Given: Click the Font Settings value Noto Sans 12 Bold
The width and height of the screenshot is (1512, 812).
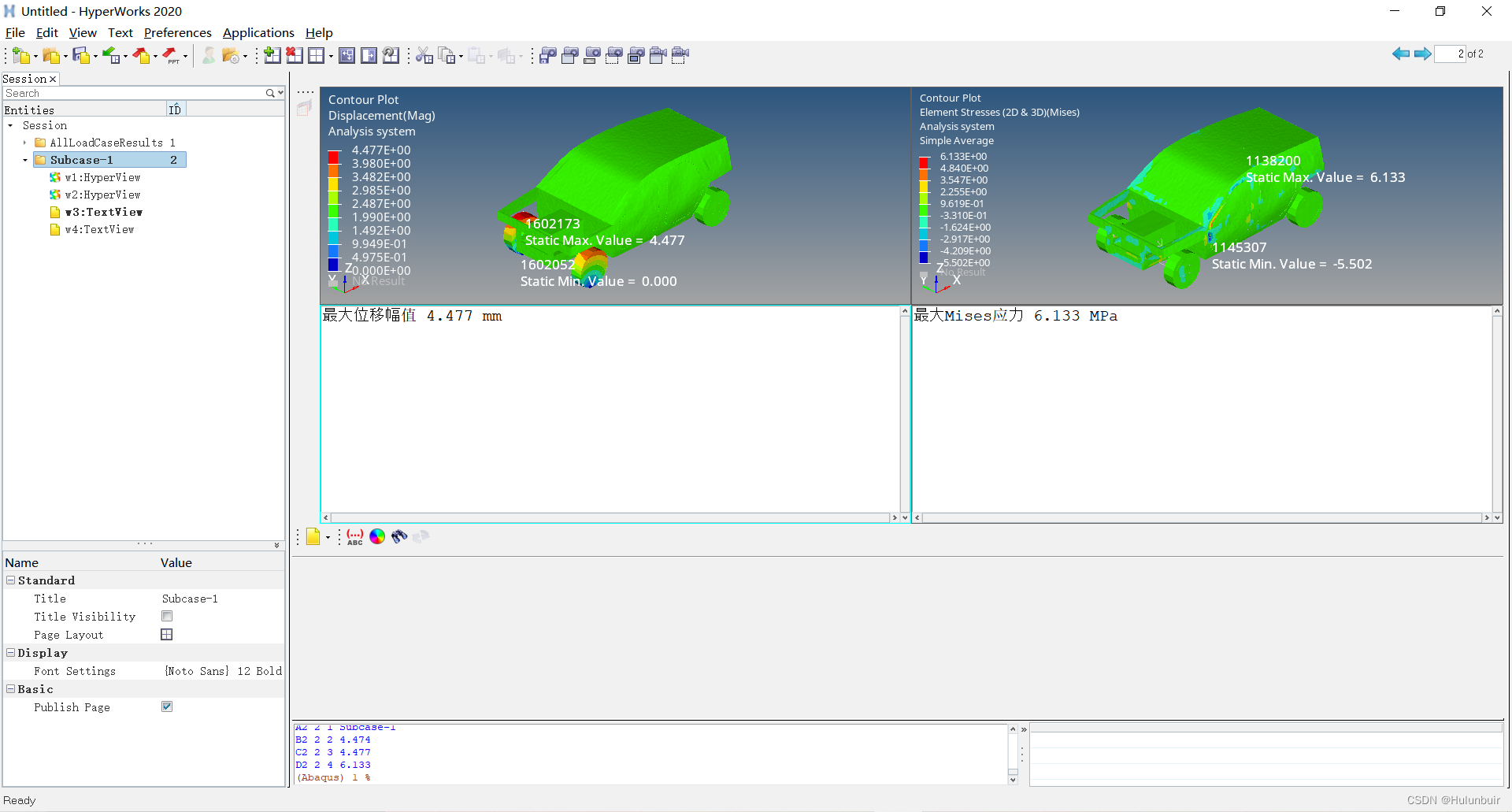Looking at the screenshot, I should pos(223,671).
